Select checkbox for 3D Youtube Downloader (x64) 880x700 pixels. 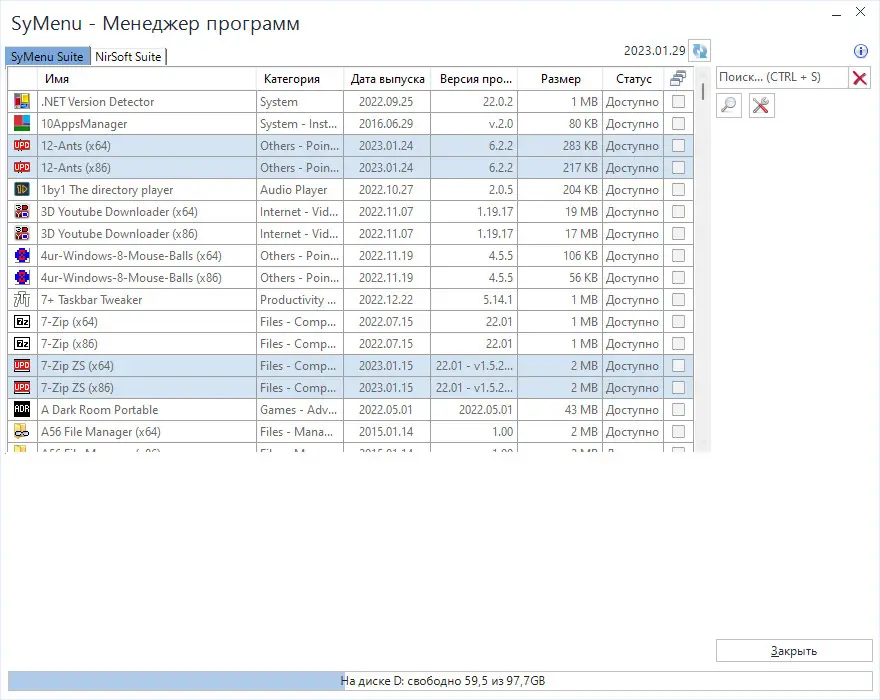coord(678,212)
